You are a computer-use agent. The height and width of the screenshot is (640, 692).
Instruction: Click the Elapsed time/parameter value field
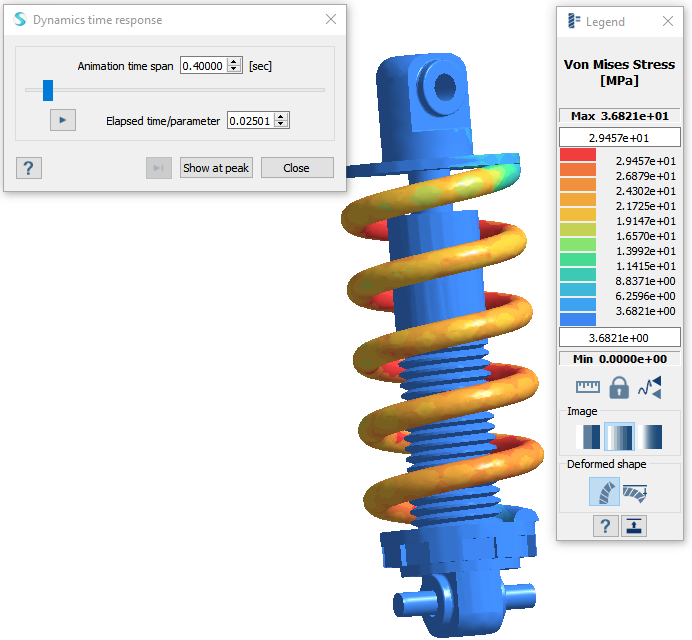(x=250, y=121)
